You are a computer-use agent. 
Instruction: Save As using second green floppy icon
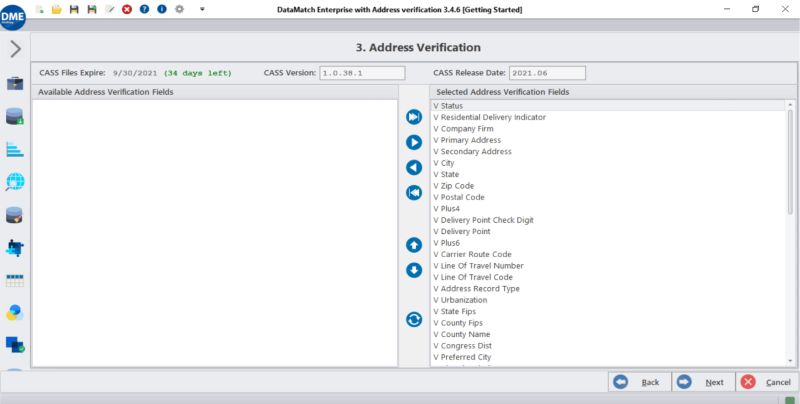click(92, 9)
